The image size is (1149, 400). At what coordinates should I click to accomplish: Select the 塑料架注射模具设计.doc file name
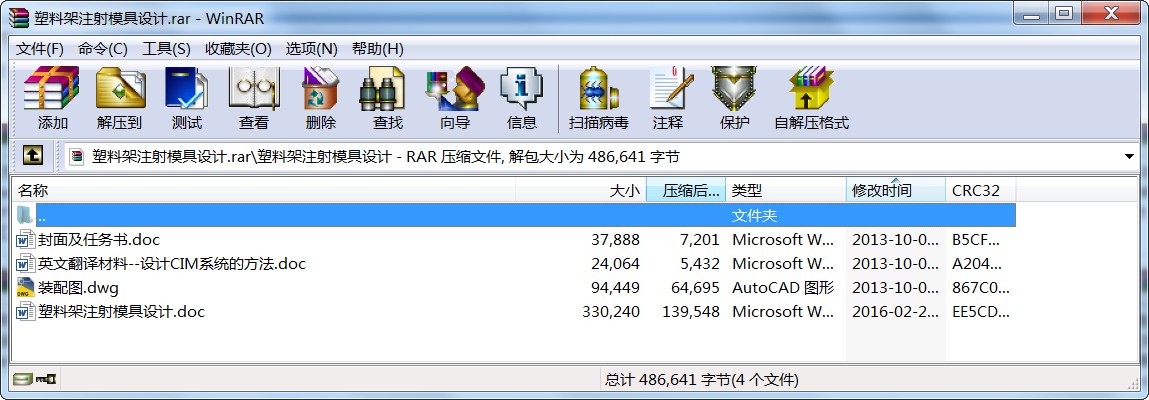(122, 311)
